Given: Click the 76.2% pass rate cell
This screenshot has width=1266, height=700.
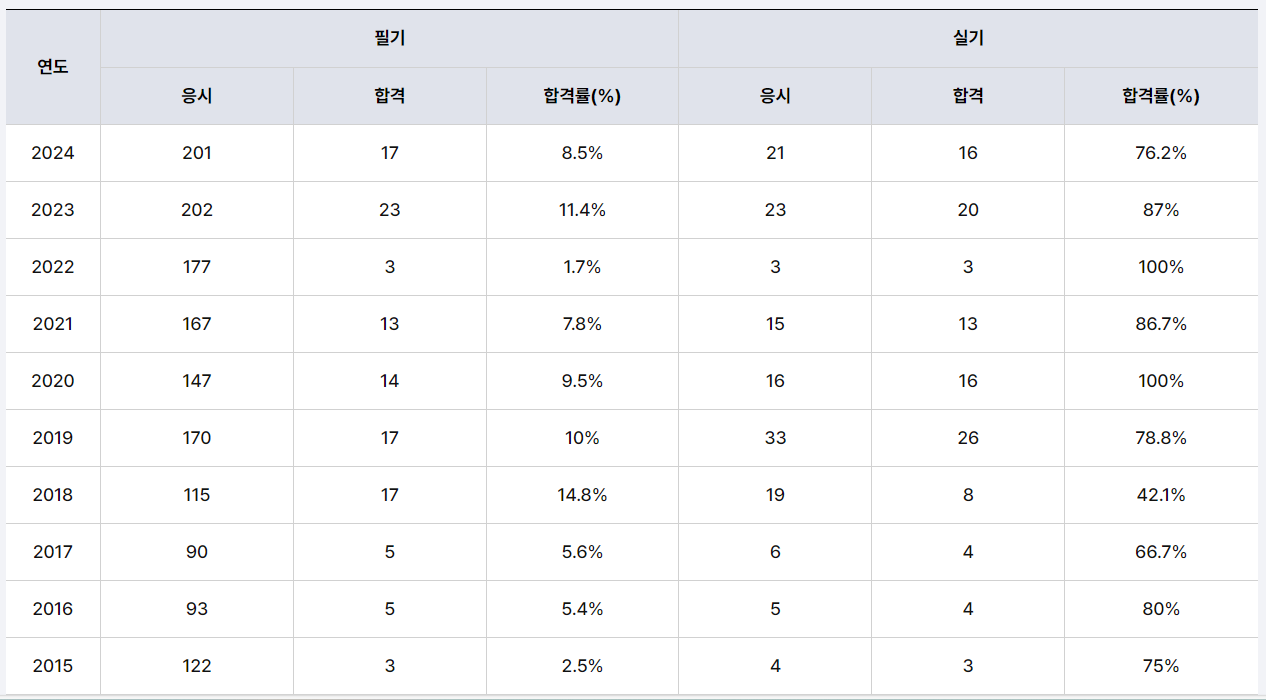Looking at the screenshot, I should click(x=1160, y=153).
